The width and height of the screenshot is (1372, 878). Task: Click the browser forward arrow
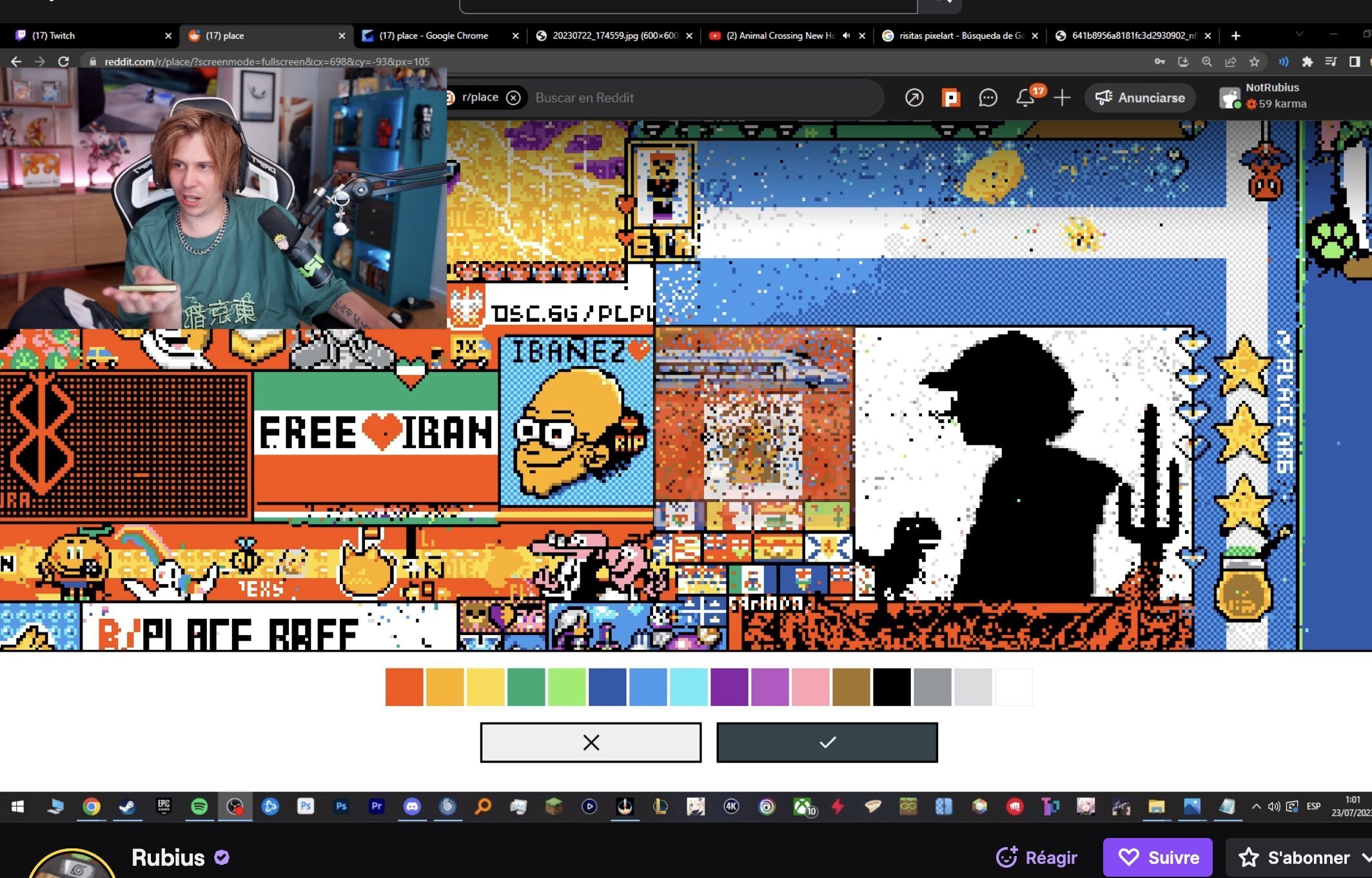click(39, 61)
